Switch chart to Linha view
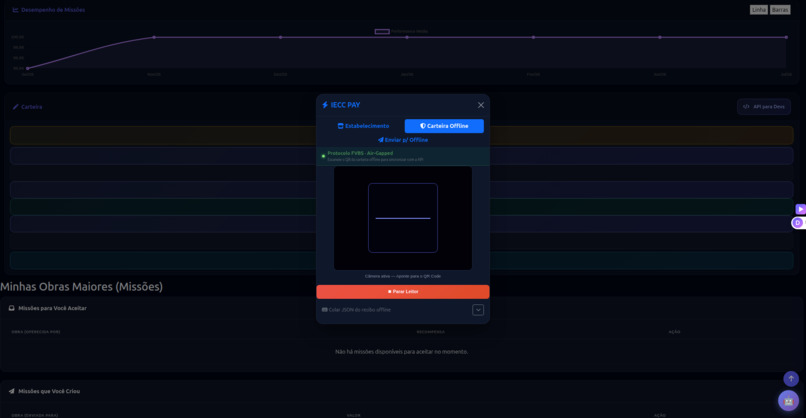Image resolution: width=806 pixels, height=418 pixels. click(759, 10)
